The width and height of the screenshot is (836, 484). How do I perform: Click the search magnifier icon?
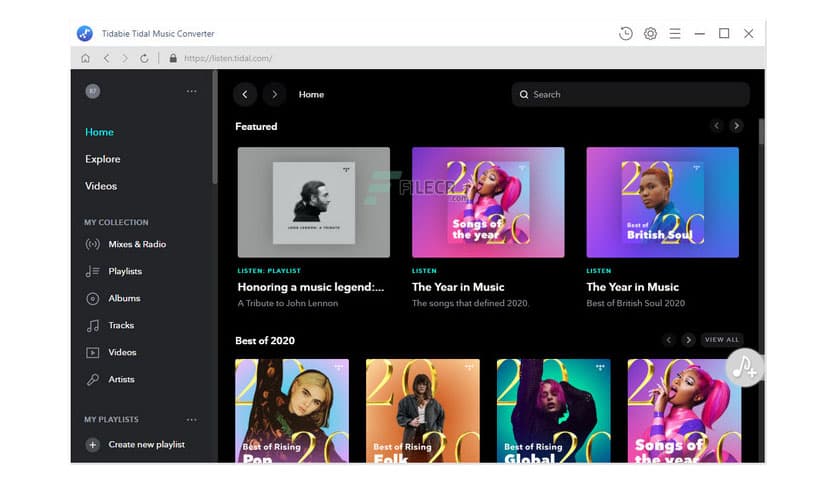click(524, 94)
